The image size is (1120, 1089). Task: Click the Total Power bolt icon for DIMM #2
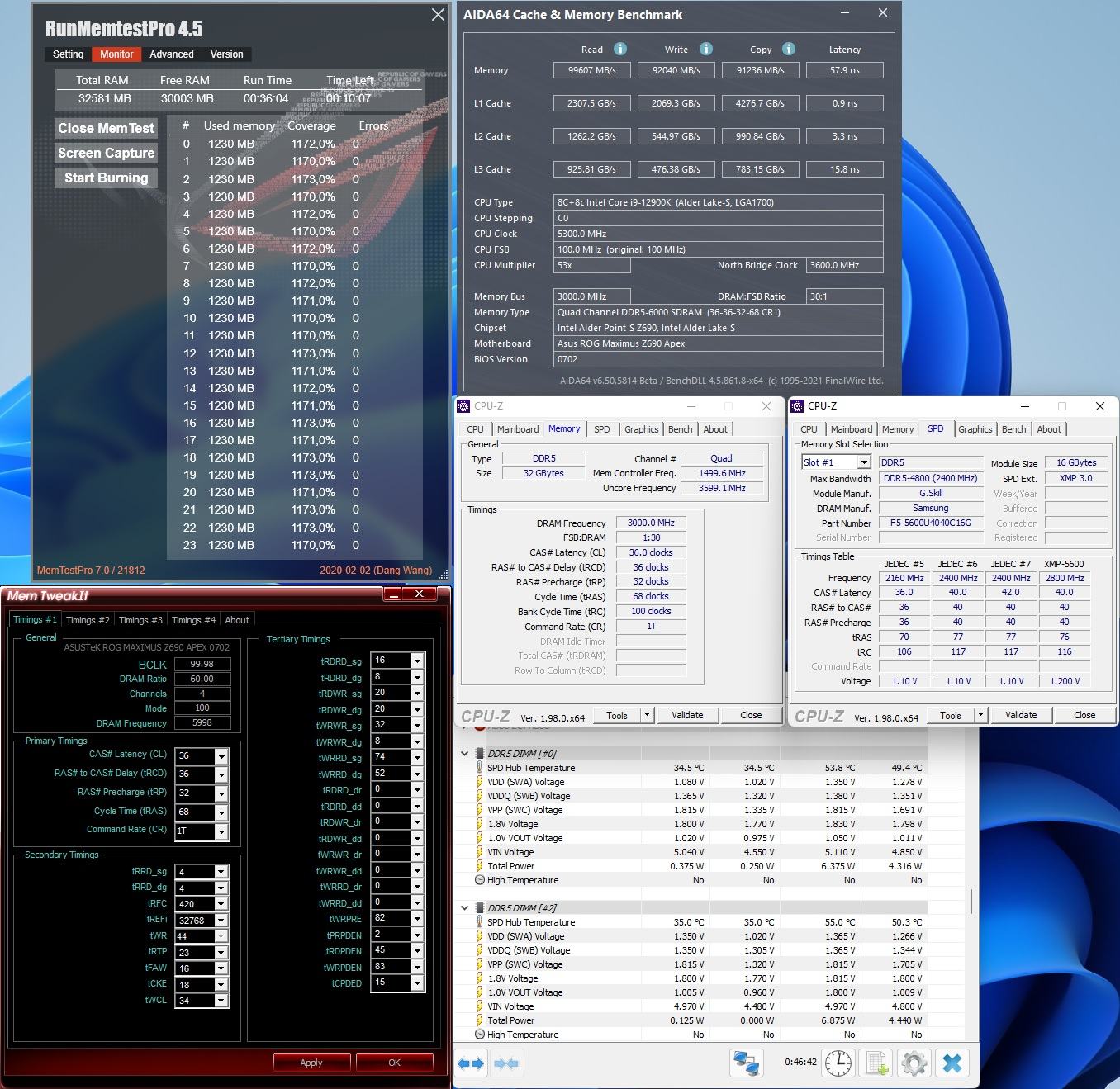point(479,1020)
